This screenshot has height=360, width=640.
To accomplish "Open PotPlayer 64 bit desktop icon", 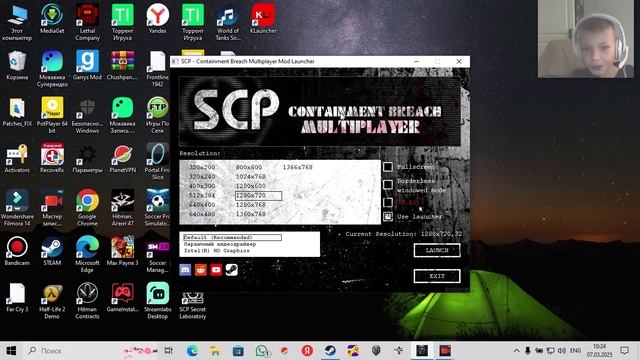I will pos(52,115).
